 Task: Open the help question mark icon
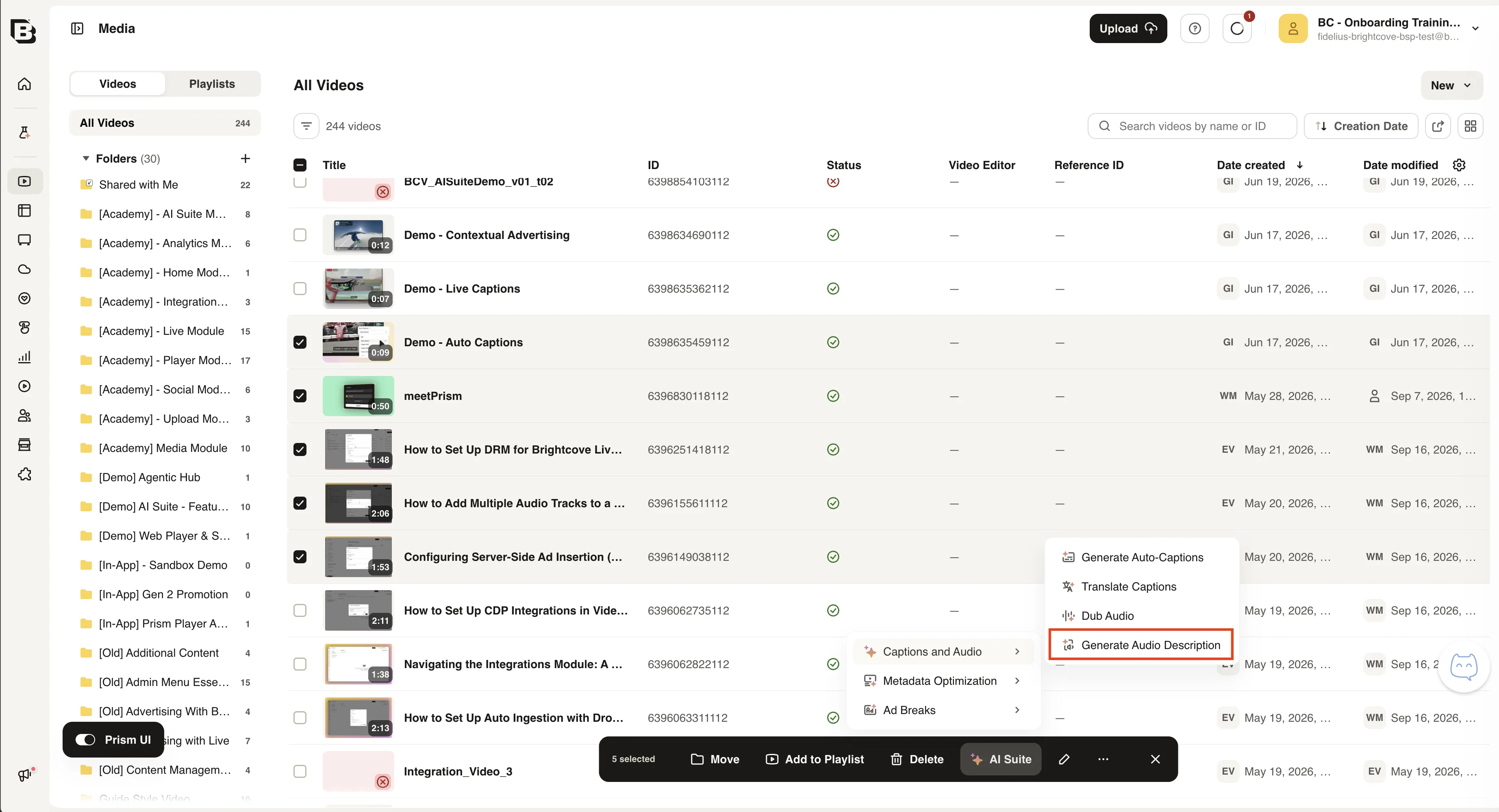pos(1195,28)
